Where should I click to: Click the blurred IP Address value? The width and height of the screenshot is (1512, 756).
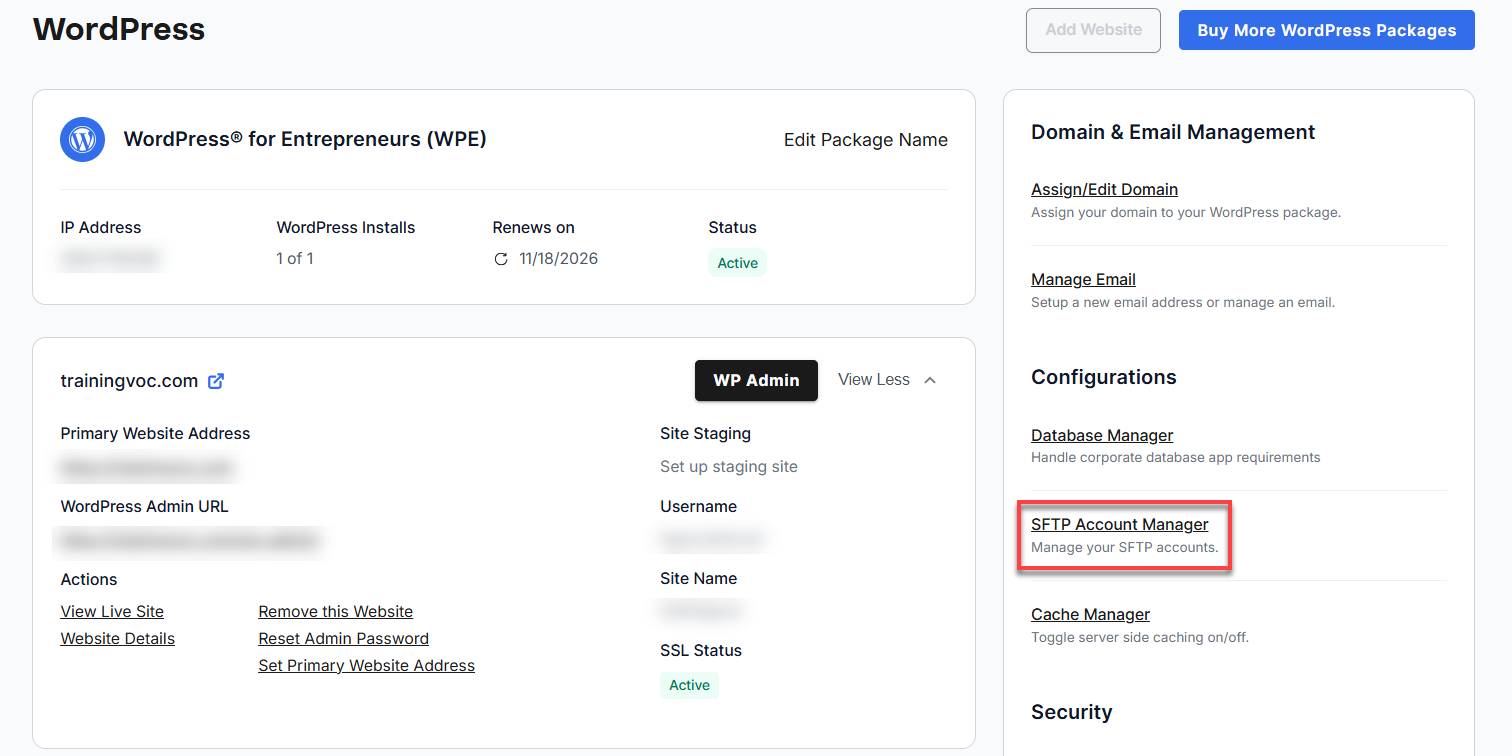pos(110,259)
